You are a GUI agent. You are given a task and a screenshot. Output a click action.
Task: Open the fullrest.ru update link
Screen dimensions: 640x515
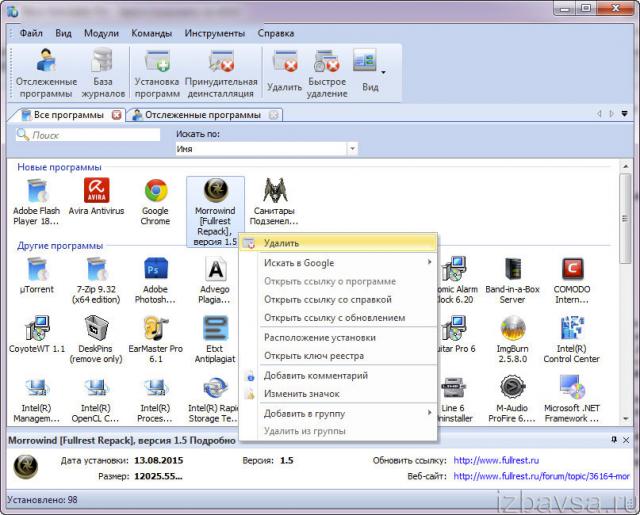(496, 460)
